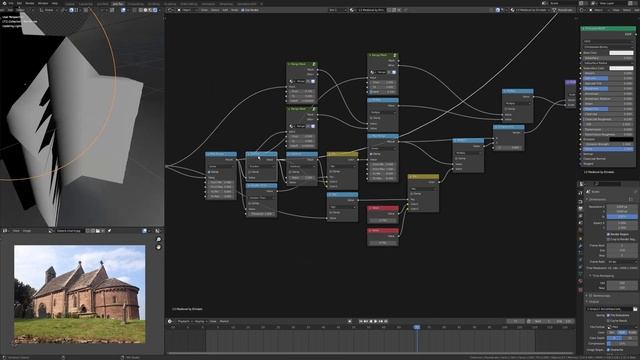Switch viewport to material preview shading

coord(150,10)
